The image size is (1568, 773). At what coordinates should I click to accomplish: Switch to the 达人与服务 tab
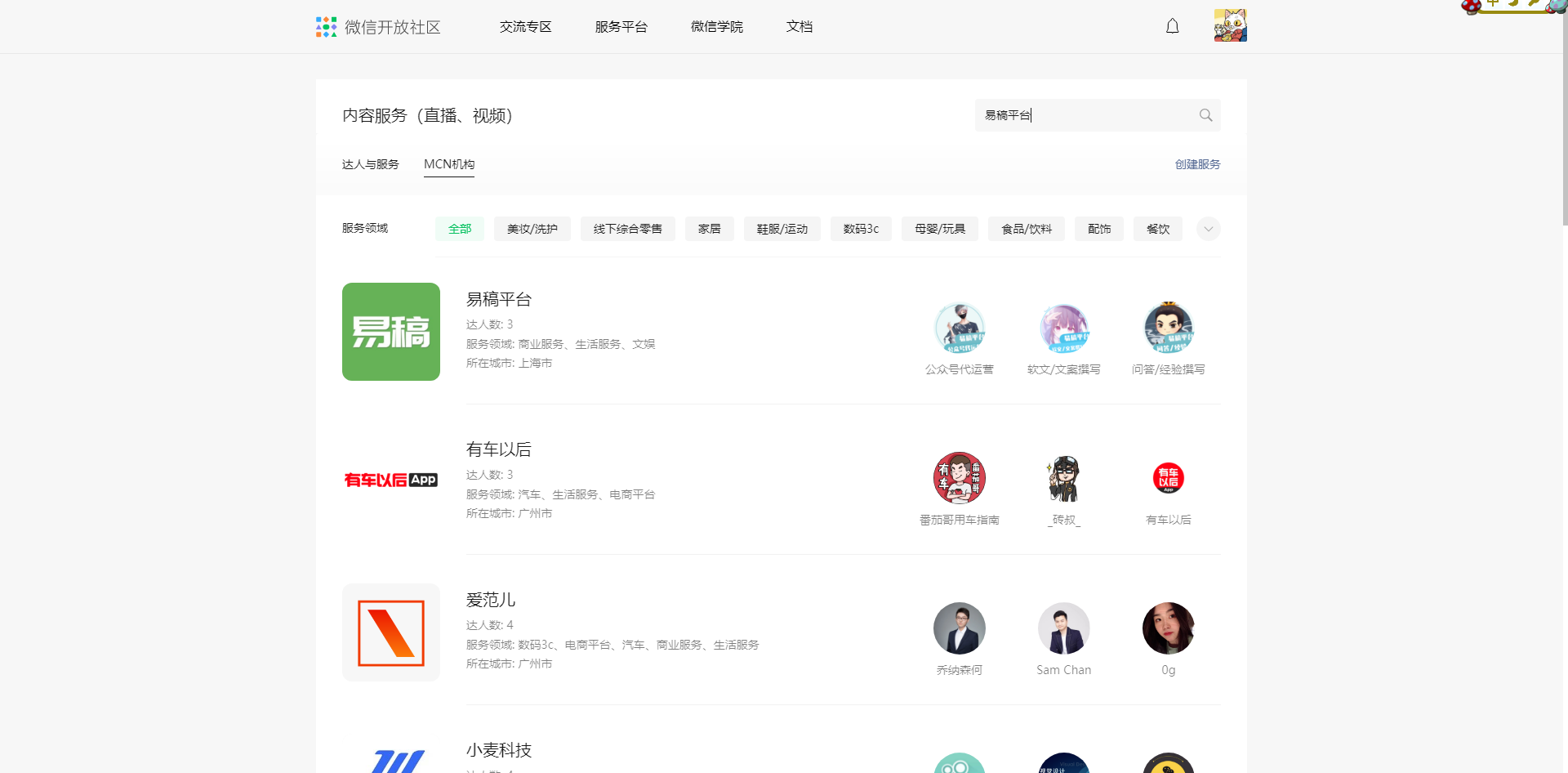point(371,164)
